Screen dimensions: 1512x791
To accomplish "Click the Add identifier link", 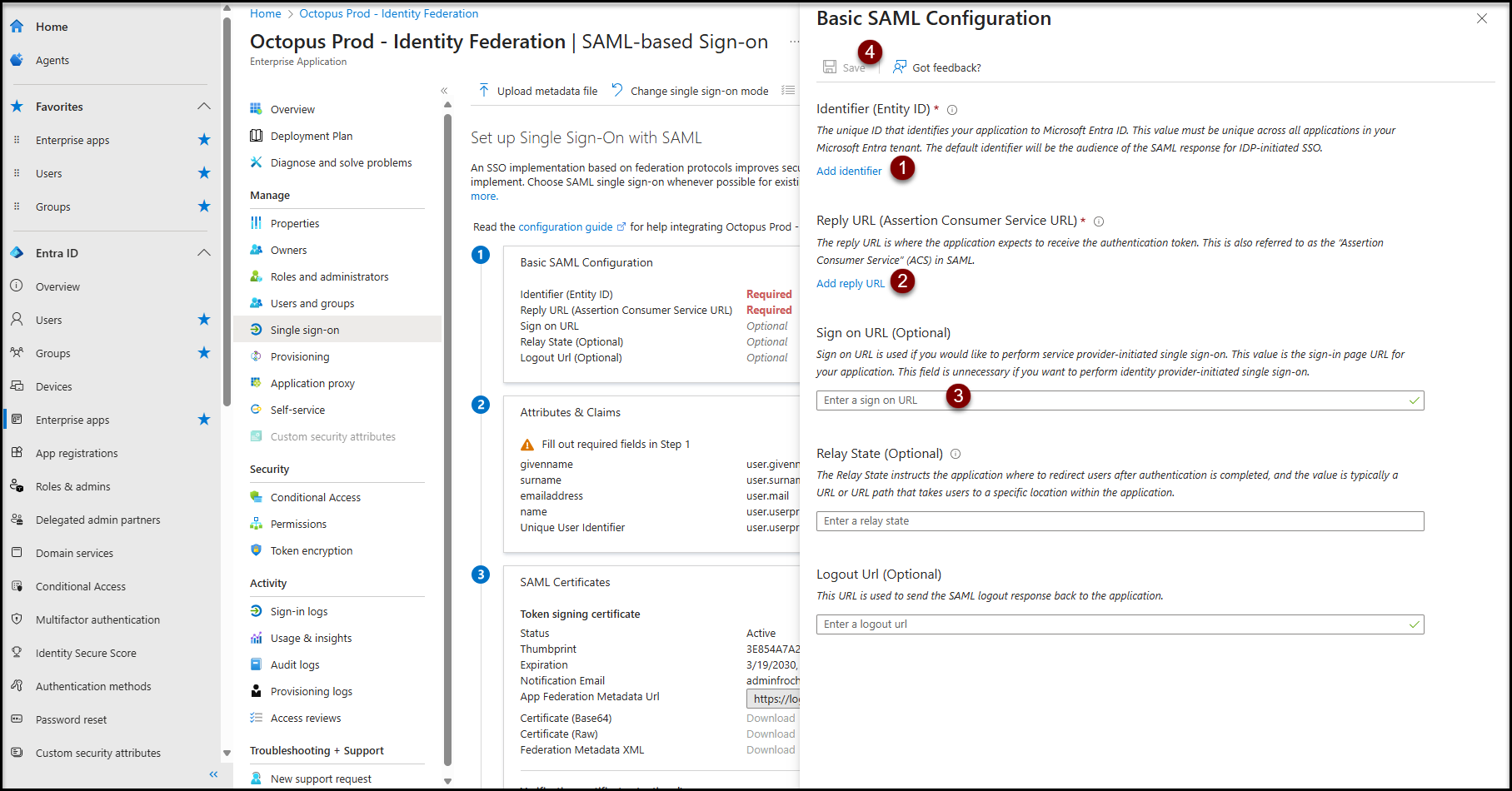I will click(849, 171).
